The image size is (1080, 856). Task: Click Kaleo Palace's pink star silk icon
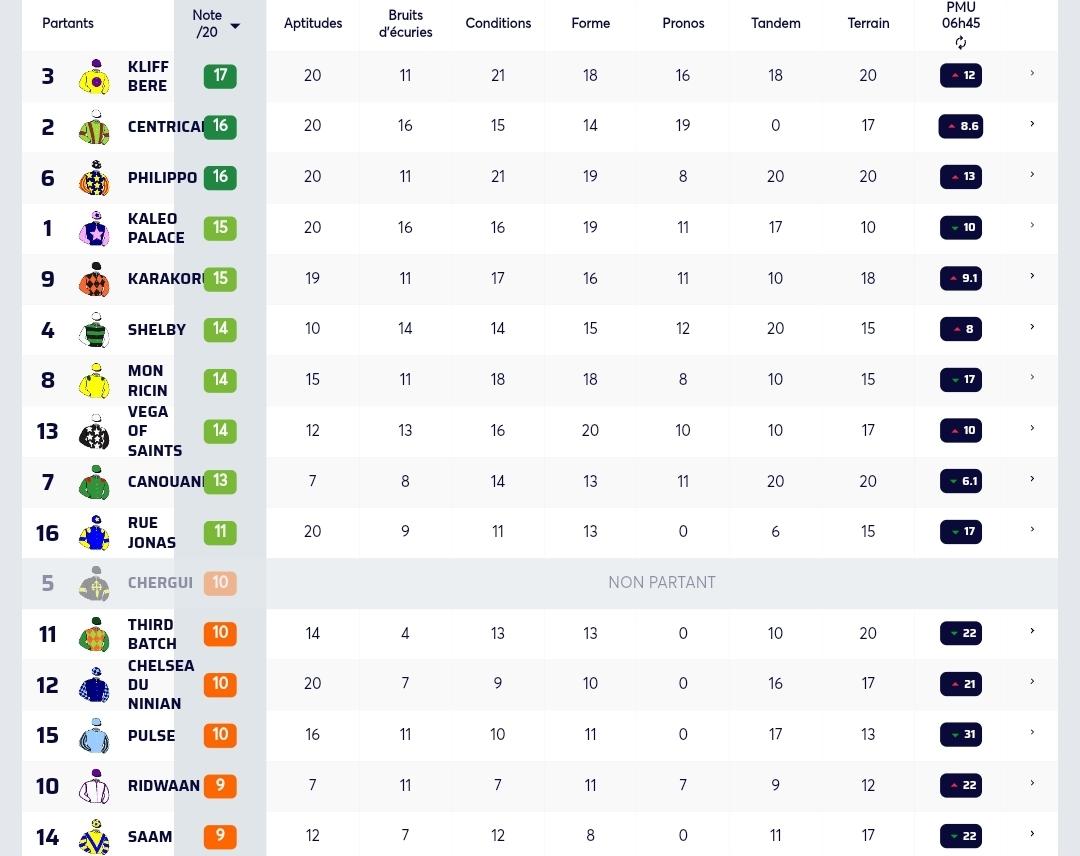click(94, 229)
